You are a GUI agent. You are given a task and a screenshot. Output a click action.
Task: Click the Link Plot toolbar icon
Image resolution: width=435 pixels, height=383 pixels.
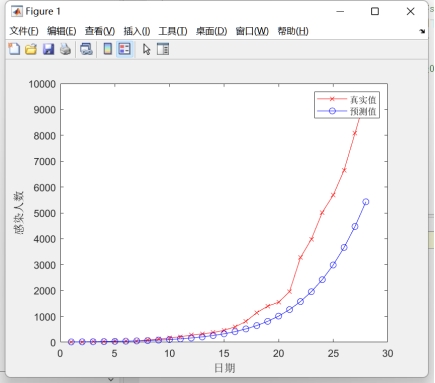point(86,49)
